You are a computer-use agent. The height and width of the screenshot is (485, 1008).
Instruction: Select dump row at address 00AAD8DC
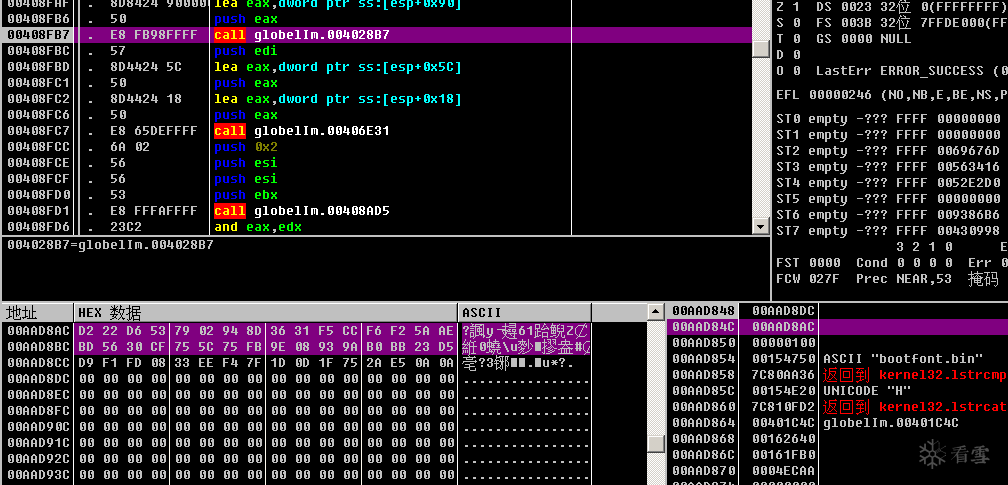pyautogui.click(x=297, y=380)
